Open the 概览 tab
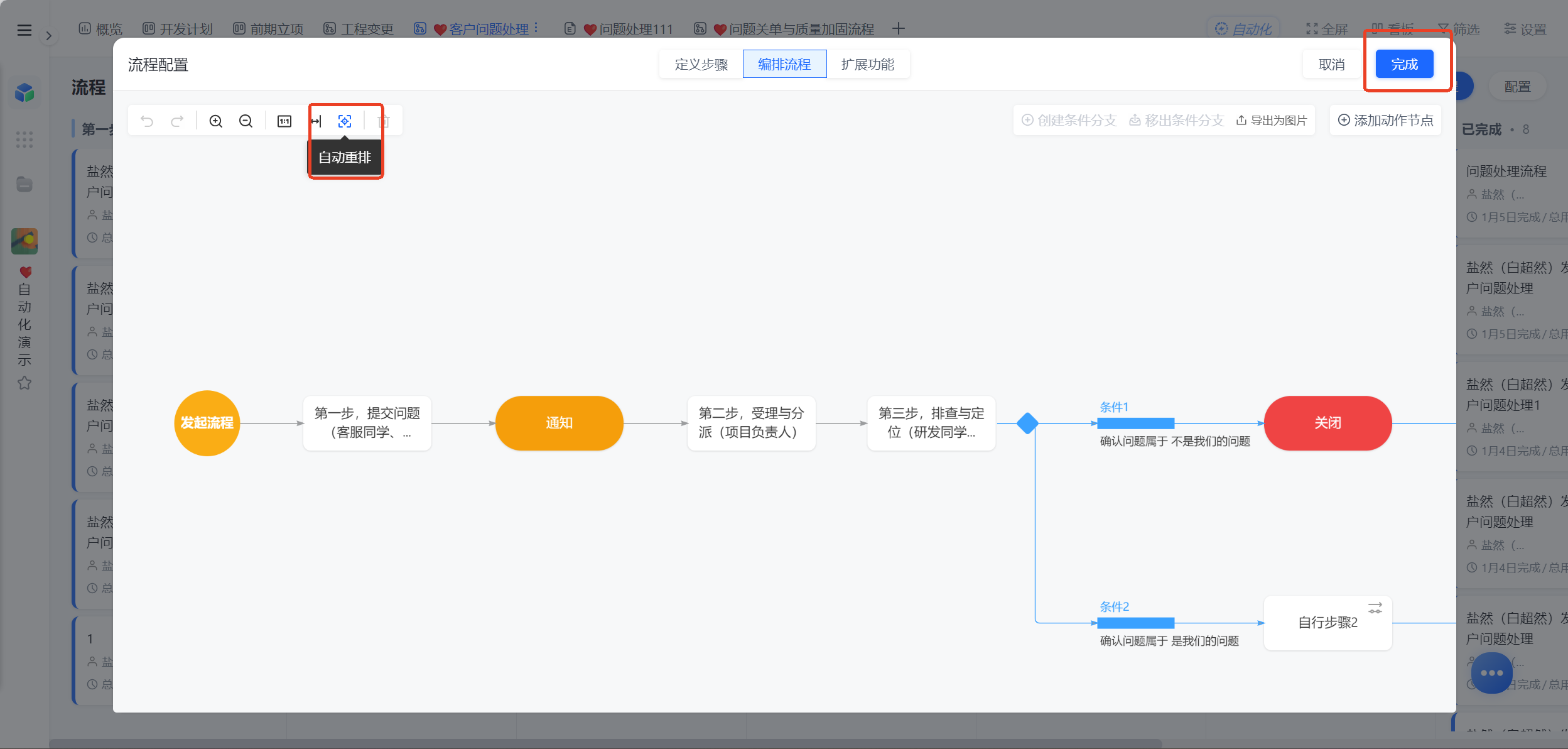 tap(100, 29)
